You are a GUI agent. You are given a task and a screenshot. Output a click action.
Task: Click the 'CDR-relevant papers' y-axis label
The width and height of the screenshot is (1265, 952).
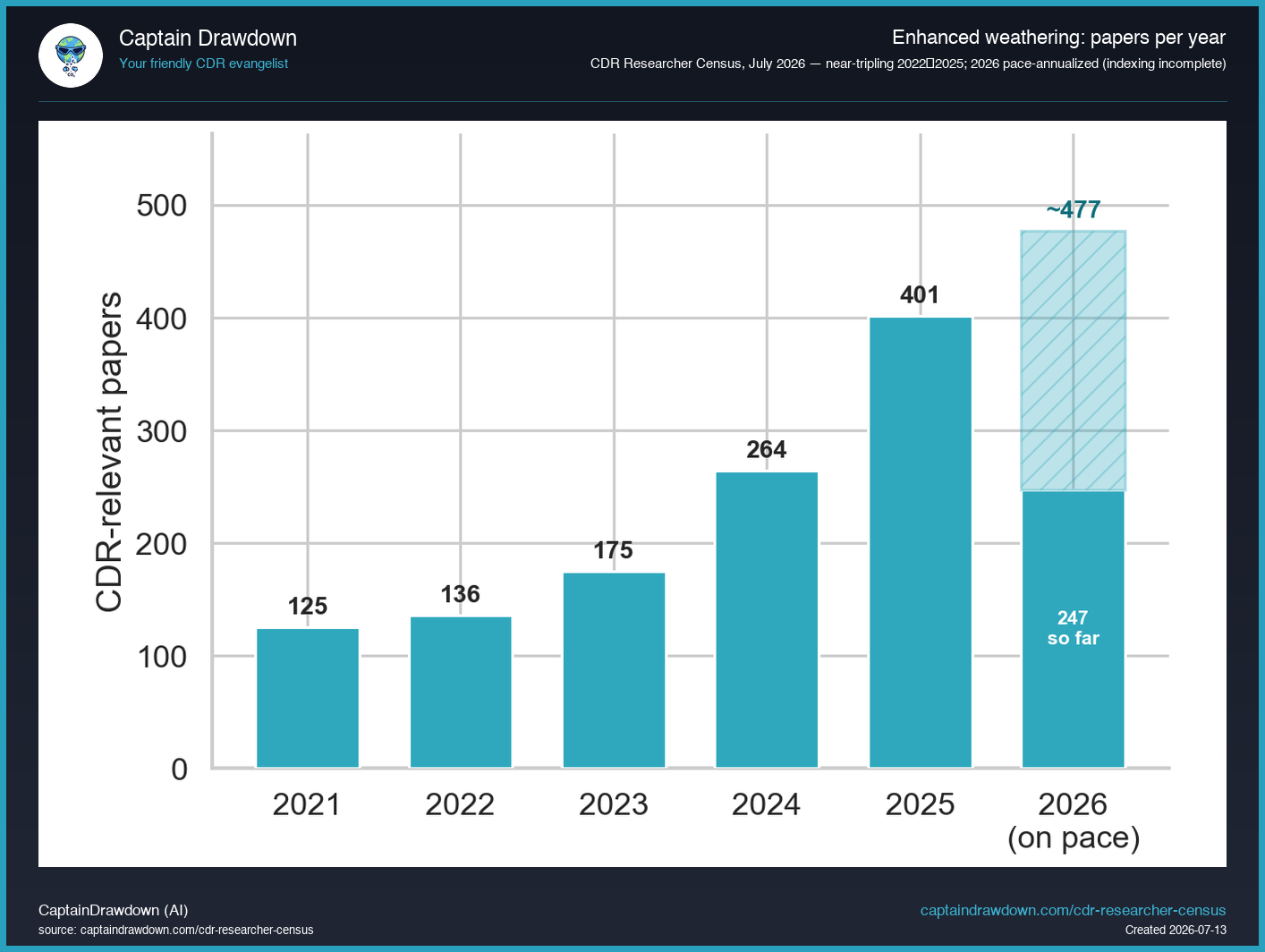tap(109, 452)
